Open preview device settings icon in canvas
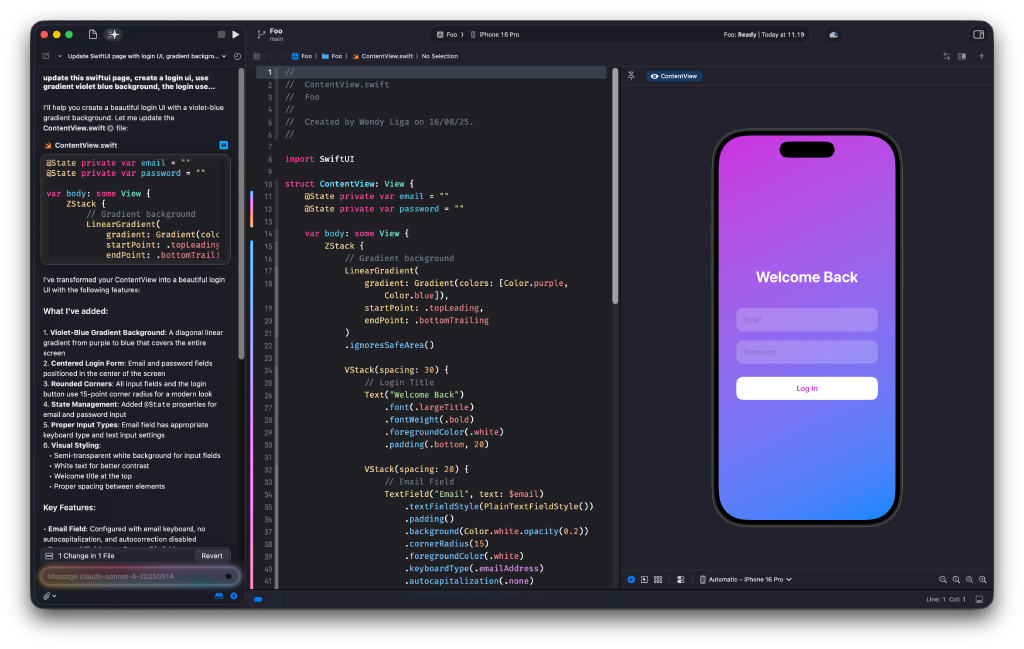Screen dimensions: 1024x649 tap(681, 579)
